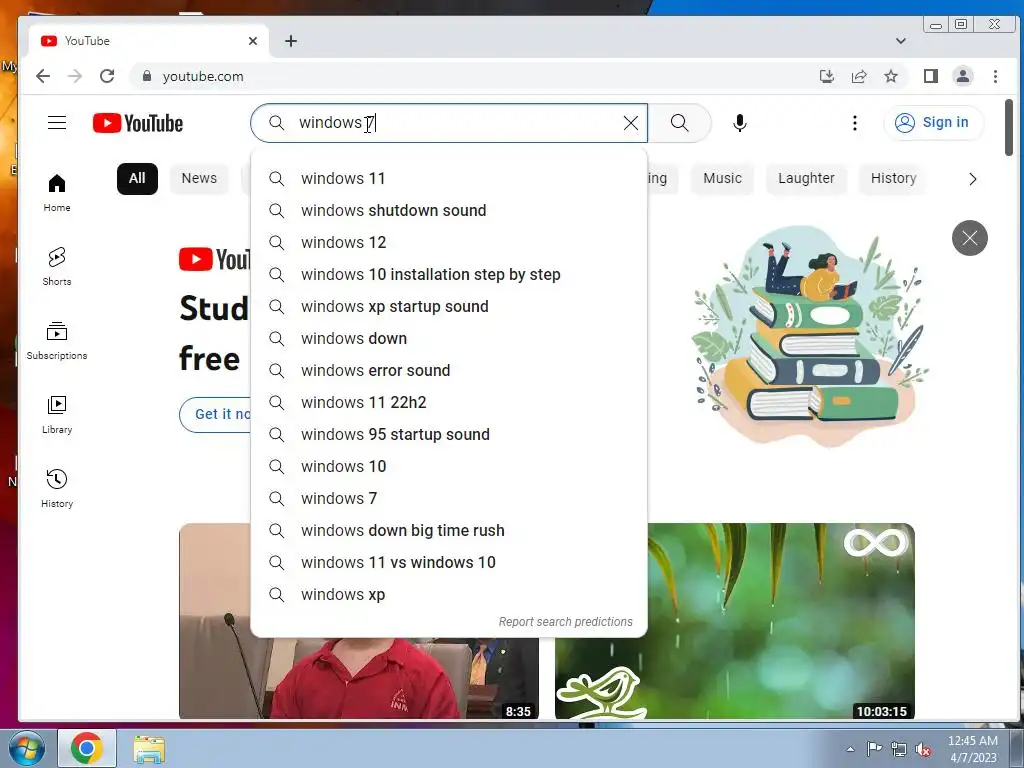
Task: Choose suggestion windows error sound
Action: [x=449, y=371]
